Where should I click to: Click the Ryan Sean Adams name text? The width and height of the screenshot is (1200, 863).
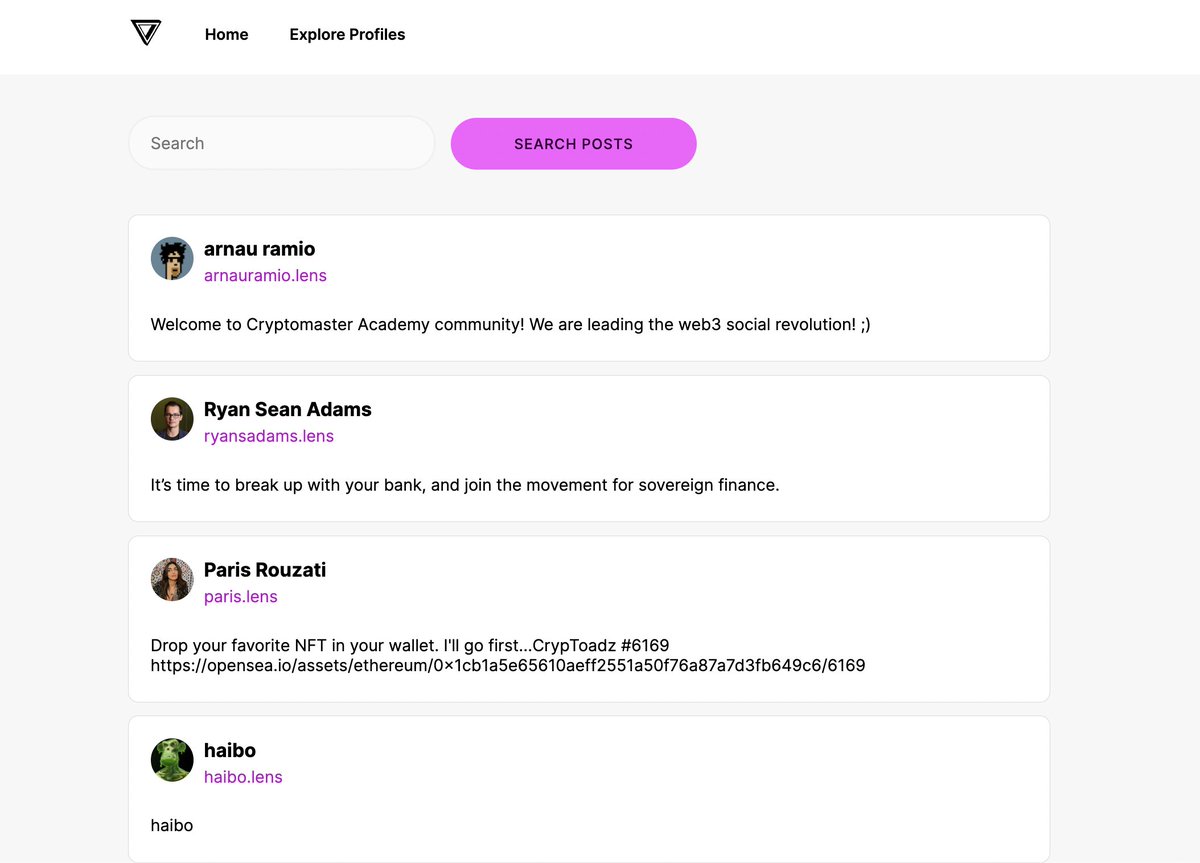287,409
